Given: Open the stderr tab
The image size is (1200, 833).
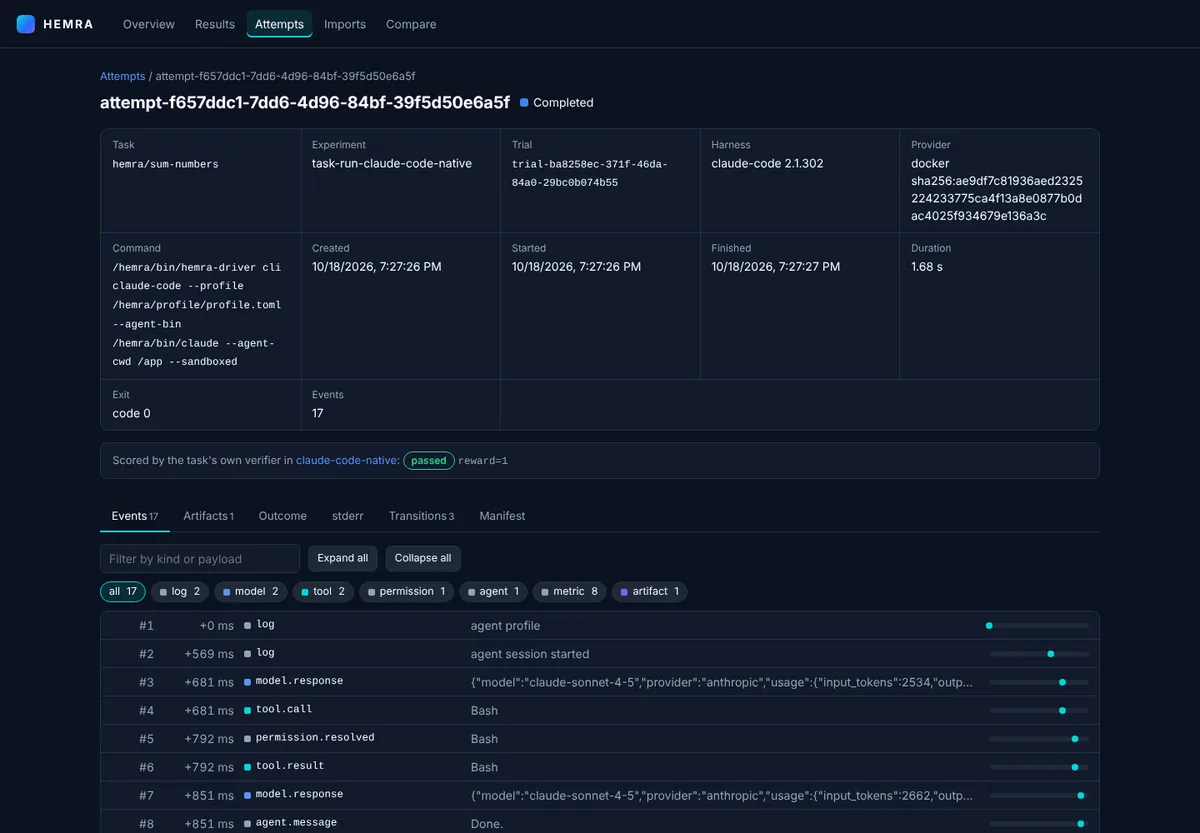Looking at the screenshot, I should [x=348, y=516].
